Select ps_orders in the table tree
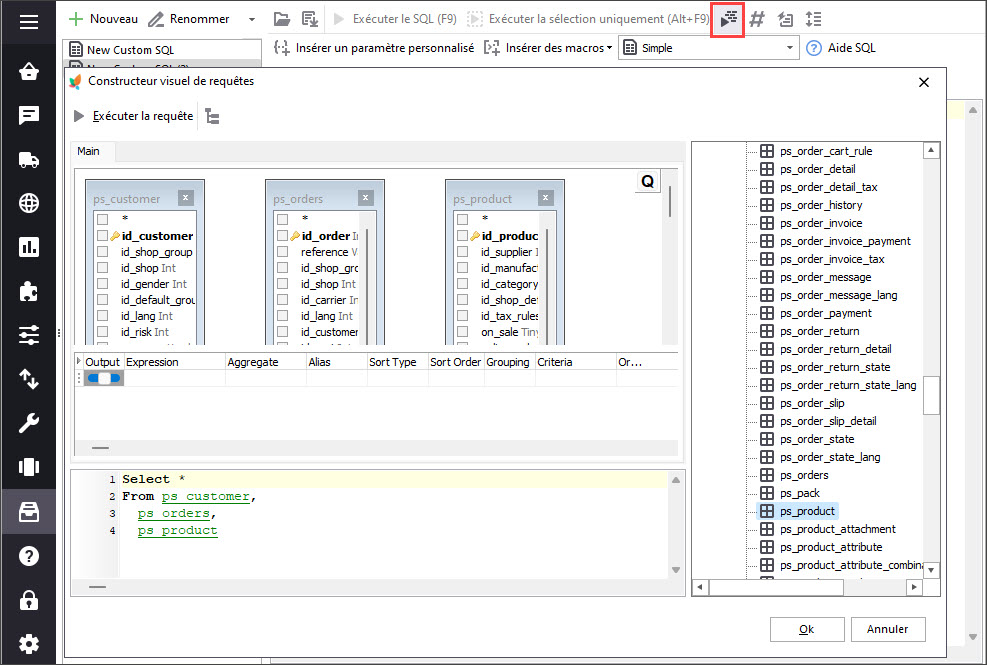 [x=804, y=475]
